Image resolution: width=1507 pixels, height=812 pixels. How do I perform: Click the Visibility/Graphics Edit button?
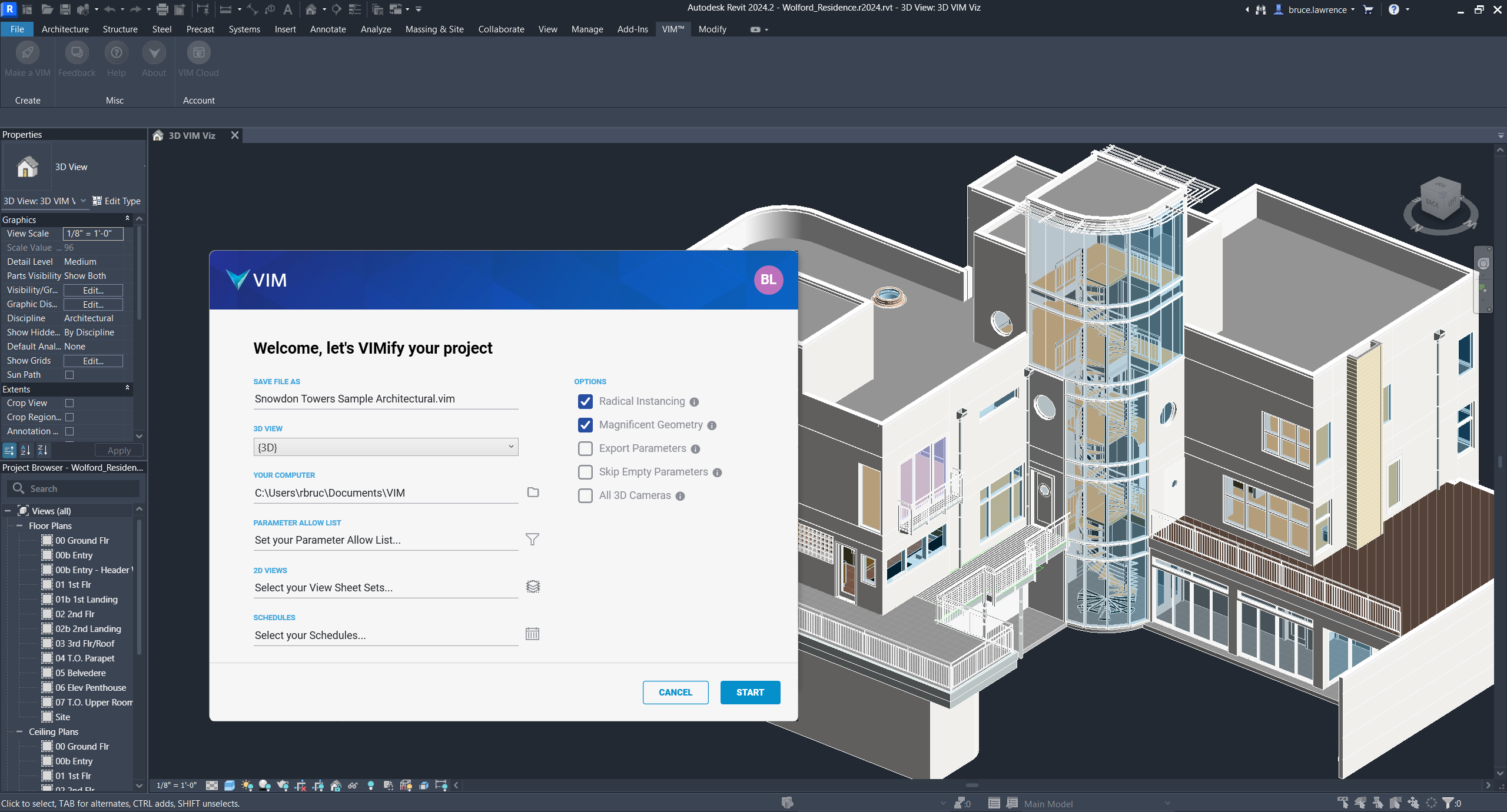point(93,290)
